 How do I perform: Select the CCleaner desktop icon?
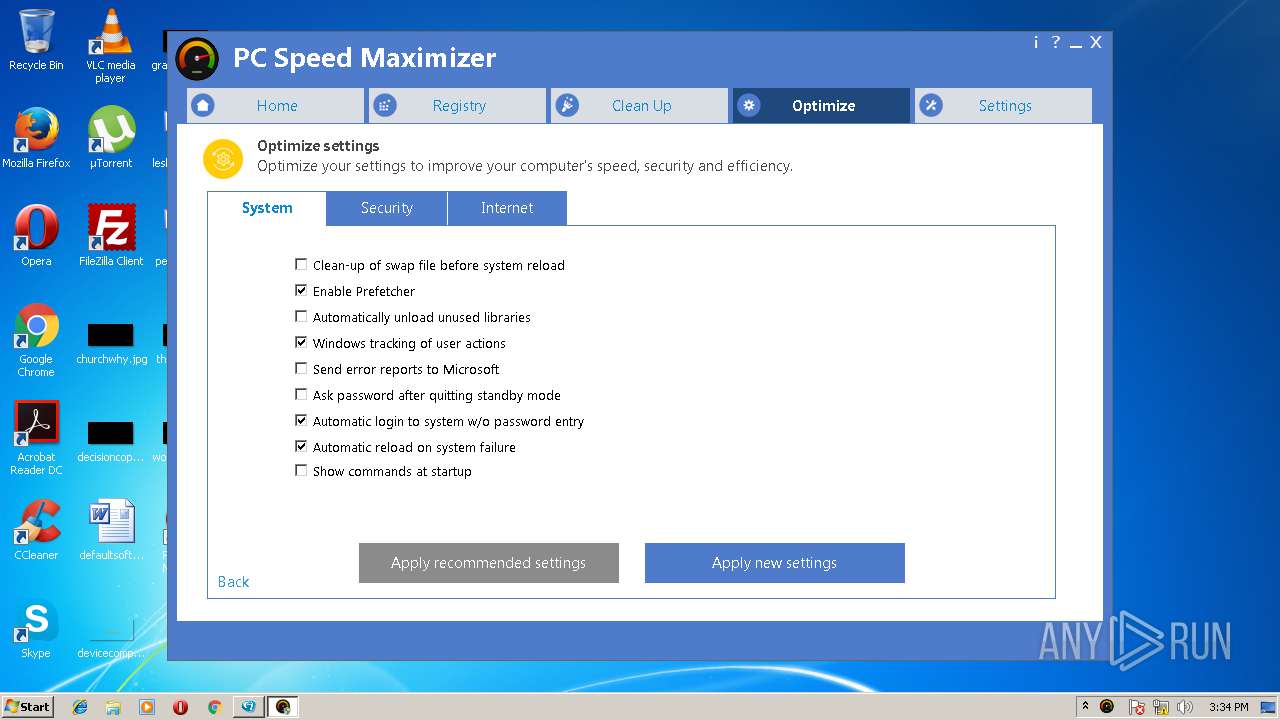coord(36,530)
